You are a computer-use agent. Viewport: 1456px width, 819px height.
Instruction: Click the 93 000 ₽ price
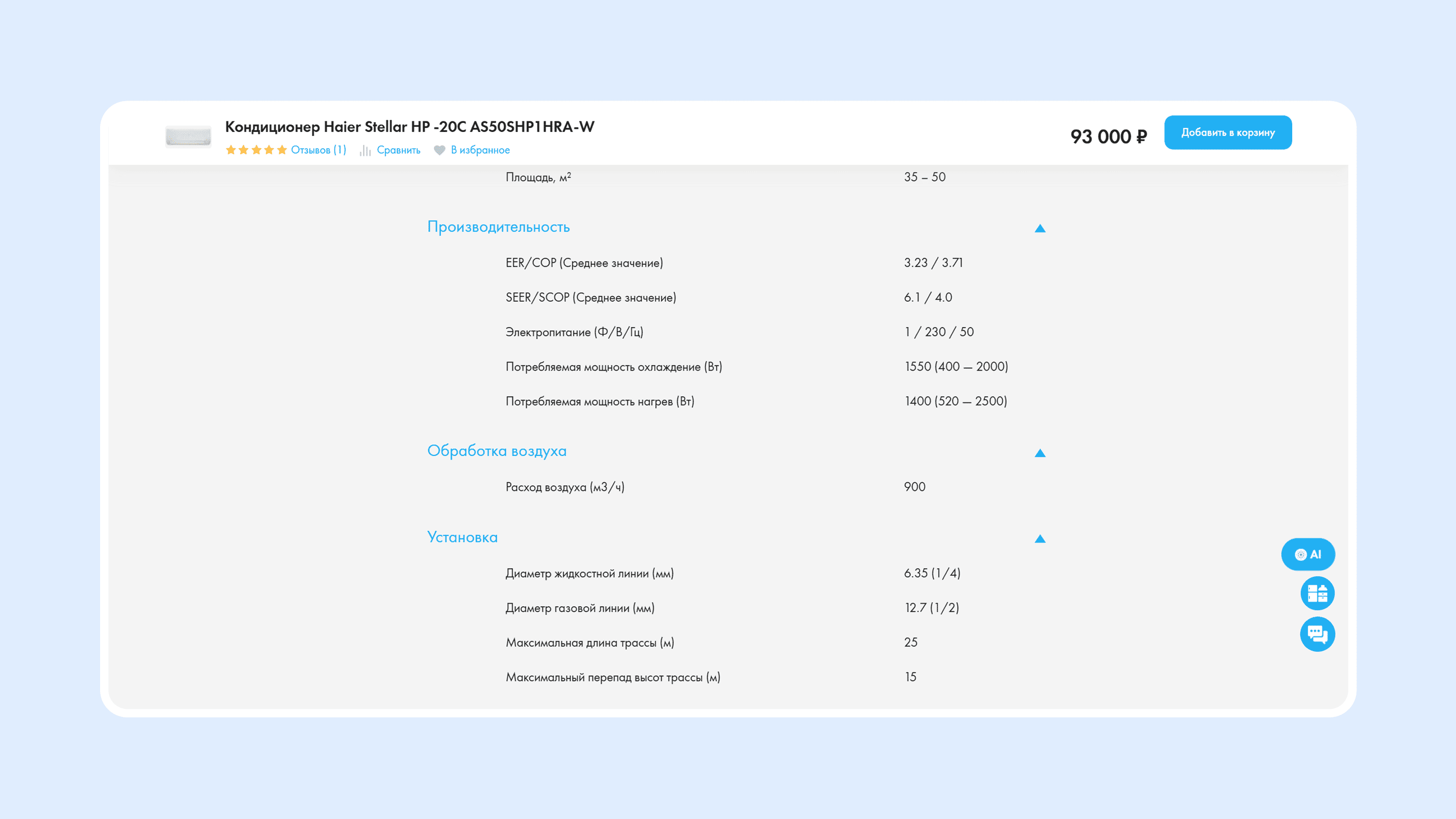click(1108, 137)
